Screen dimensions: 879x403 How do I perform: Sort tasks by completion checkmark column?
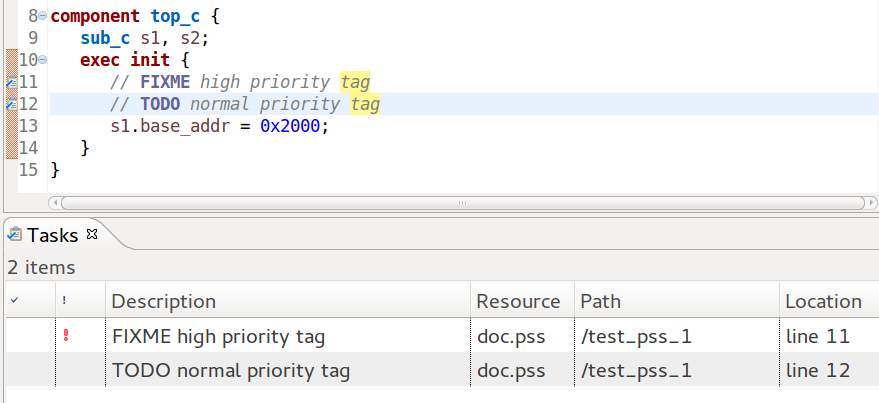(31, 302)
